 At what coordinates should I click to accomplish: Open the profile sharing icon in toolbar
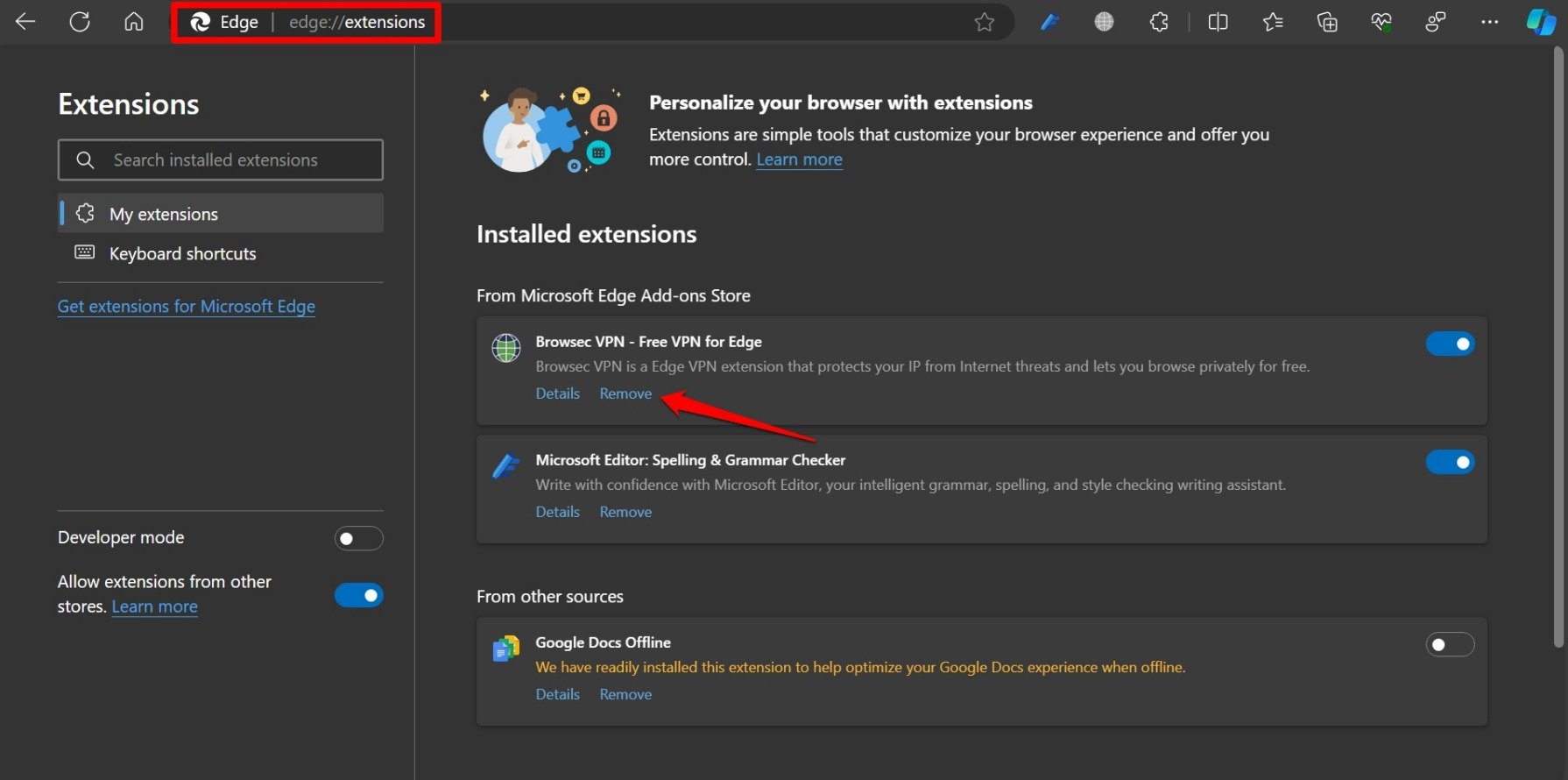point(1436,22)
